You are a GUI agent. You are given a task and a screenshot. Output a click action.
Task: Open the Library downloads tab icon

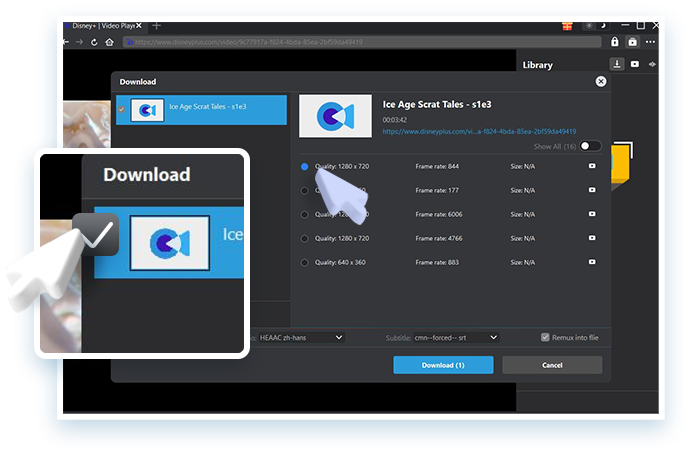617,64
